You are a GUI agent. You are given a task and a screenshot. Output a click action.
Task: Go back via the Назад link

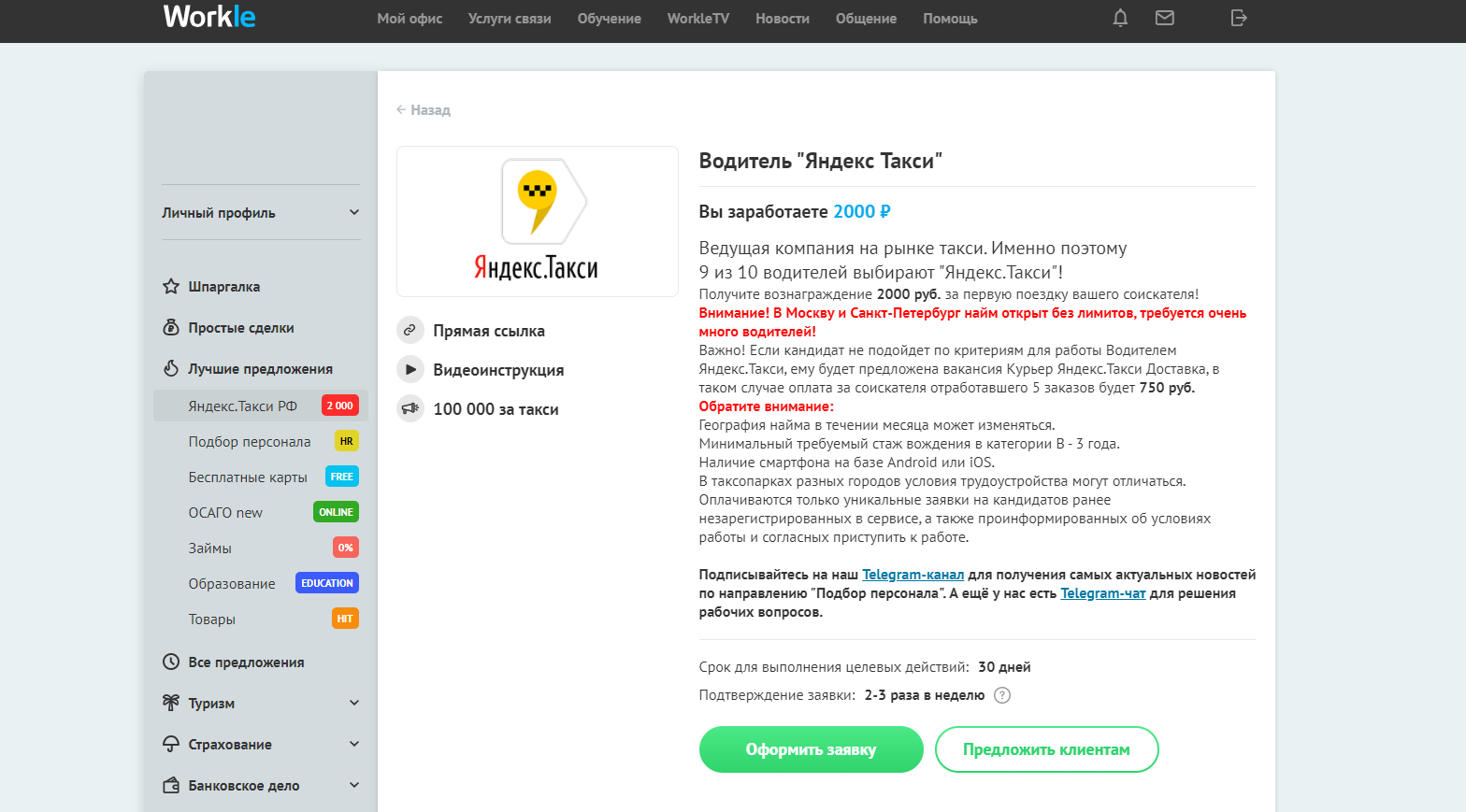tap(424, 109)
